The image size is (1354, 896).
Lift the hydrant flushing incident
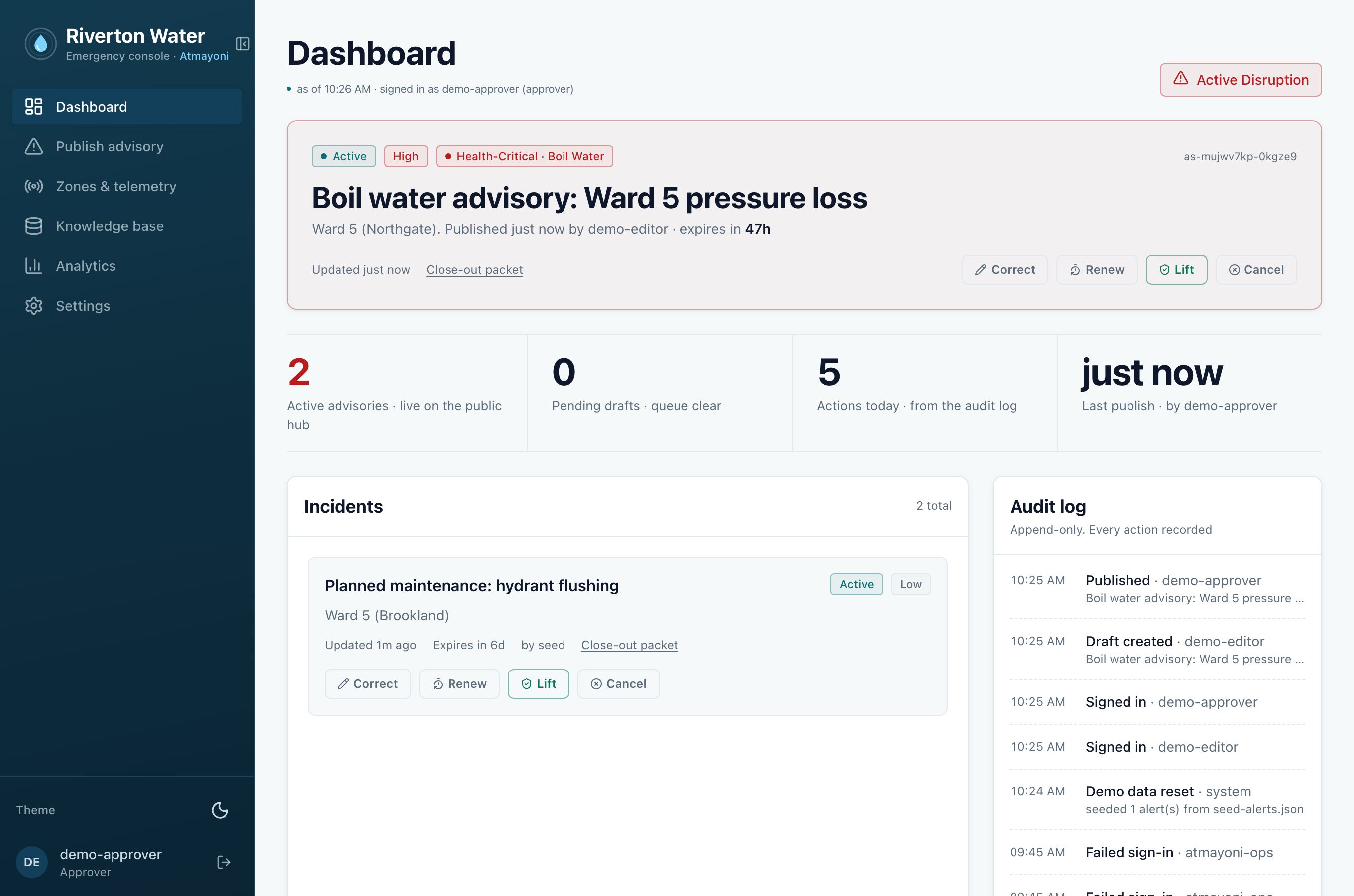(538, 684)
